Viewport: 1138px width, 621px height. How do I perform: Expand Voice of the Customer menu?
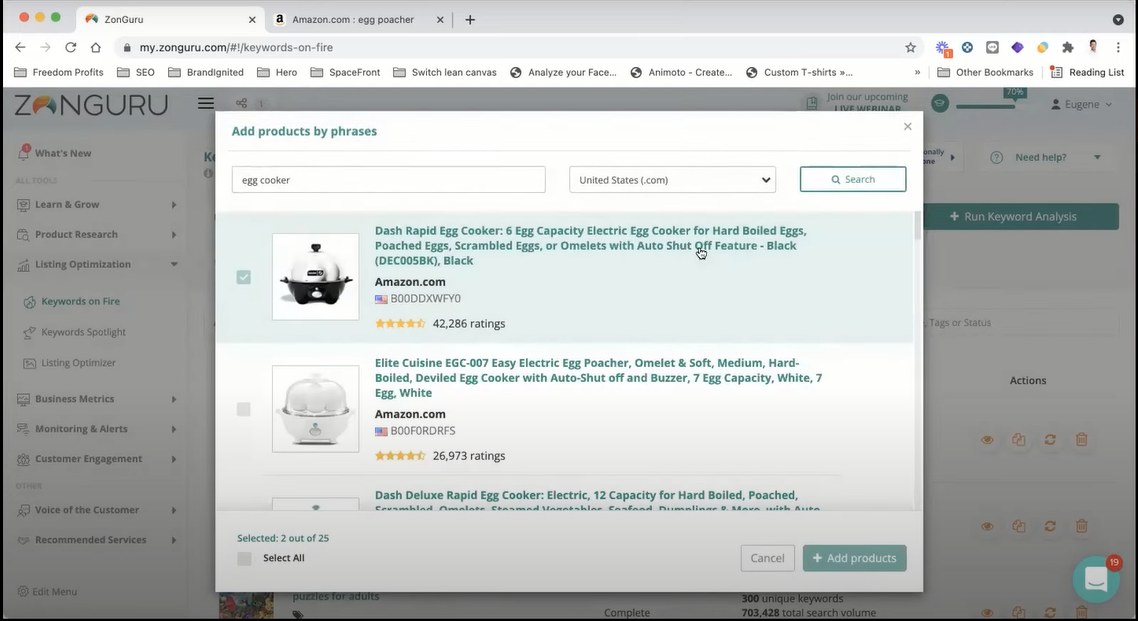[x=97, y=510]
